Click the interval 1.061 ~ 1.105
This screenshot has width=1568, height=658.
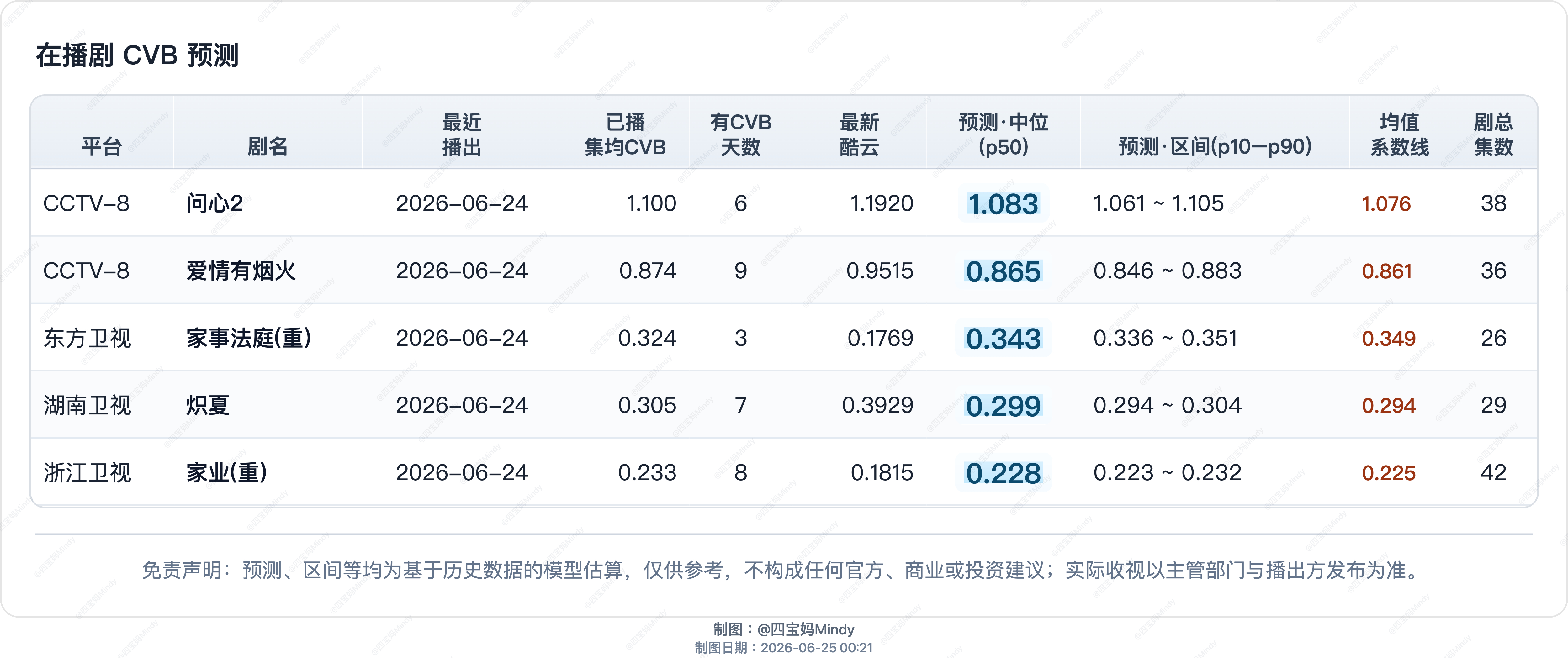click(1158, 203)
